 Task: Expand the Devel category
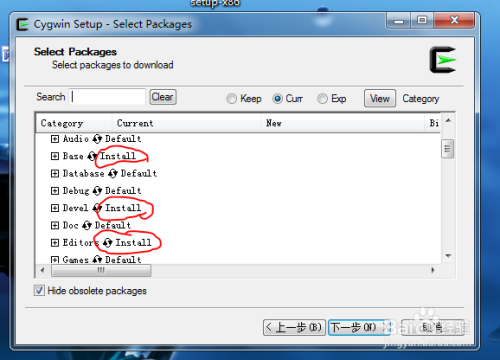55,208
